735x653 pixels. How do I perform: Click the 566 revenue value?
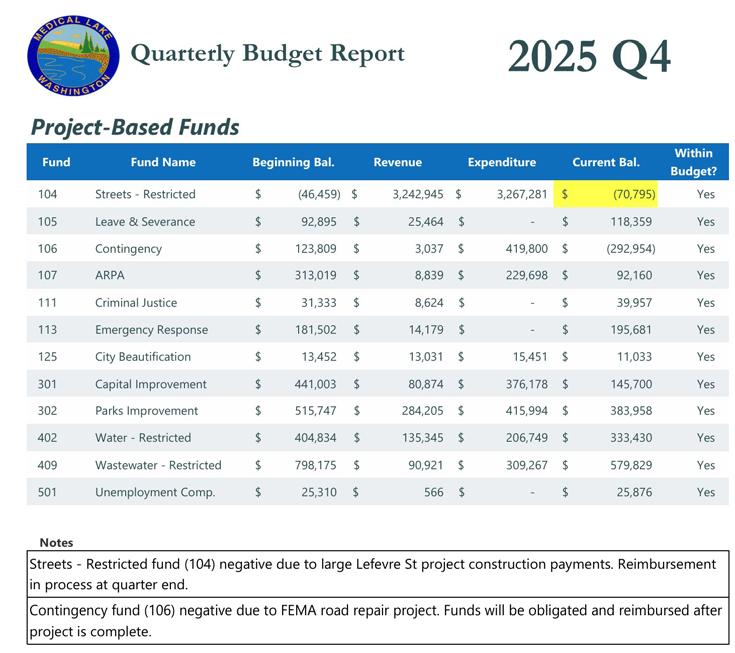coord(434,492)
